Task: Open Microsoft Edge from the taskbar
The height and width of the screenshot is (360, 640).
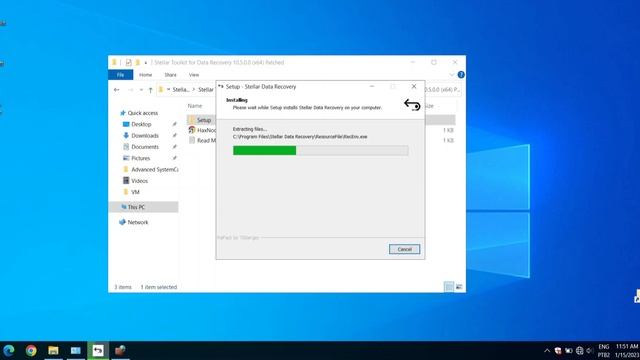Action: pos(9,351)
